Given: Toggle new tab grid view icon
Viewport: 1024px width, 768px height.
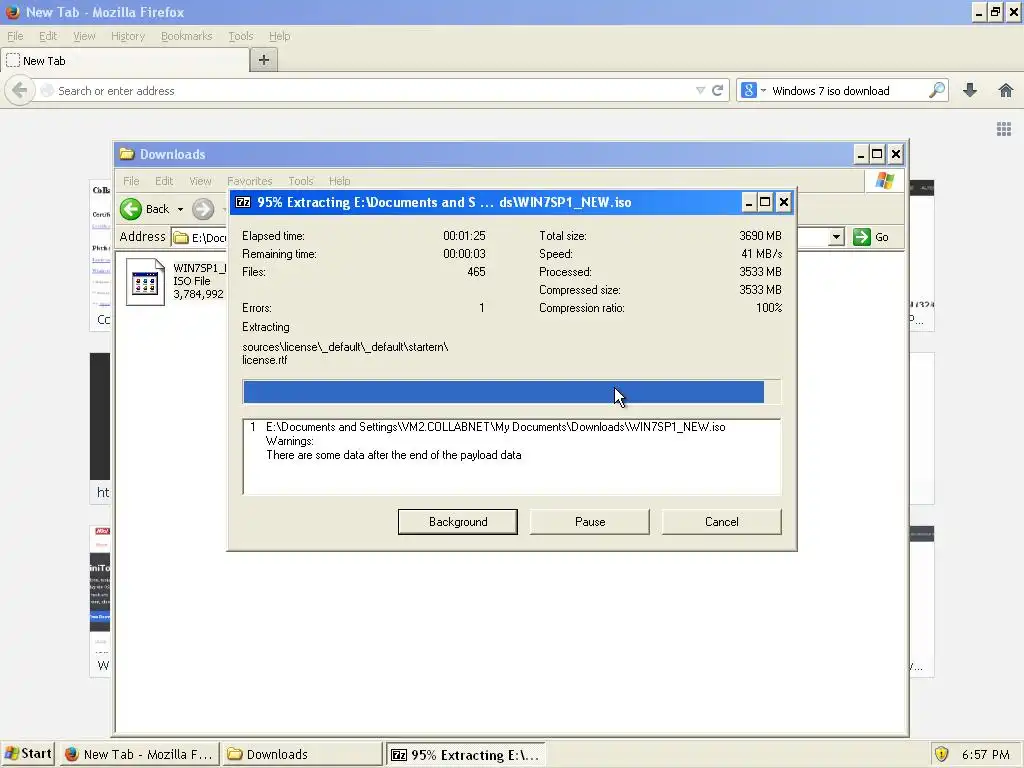Looking at the screenshot, I should [1004, 129].
